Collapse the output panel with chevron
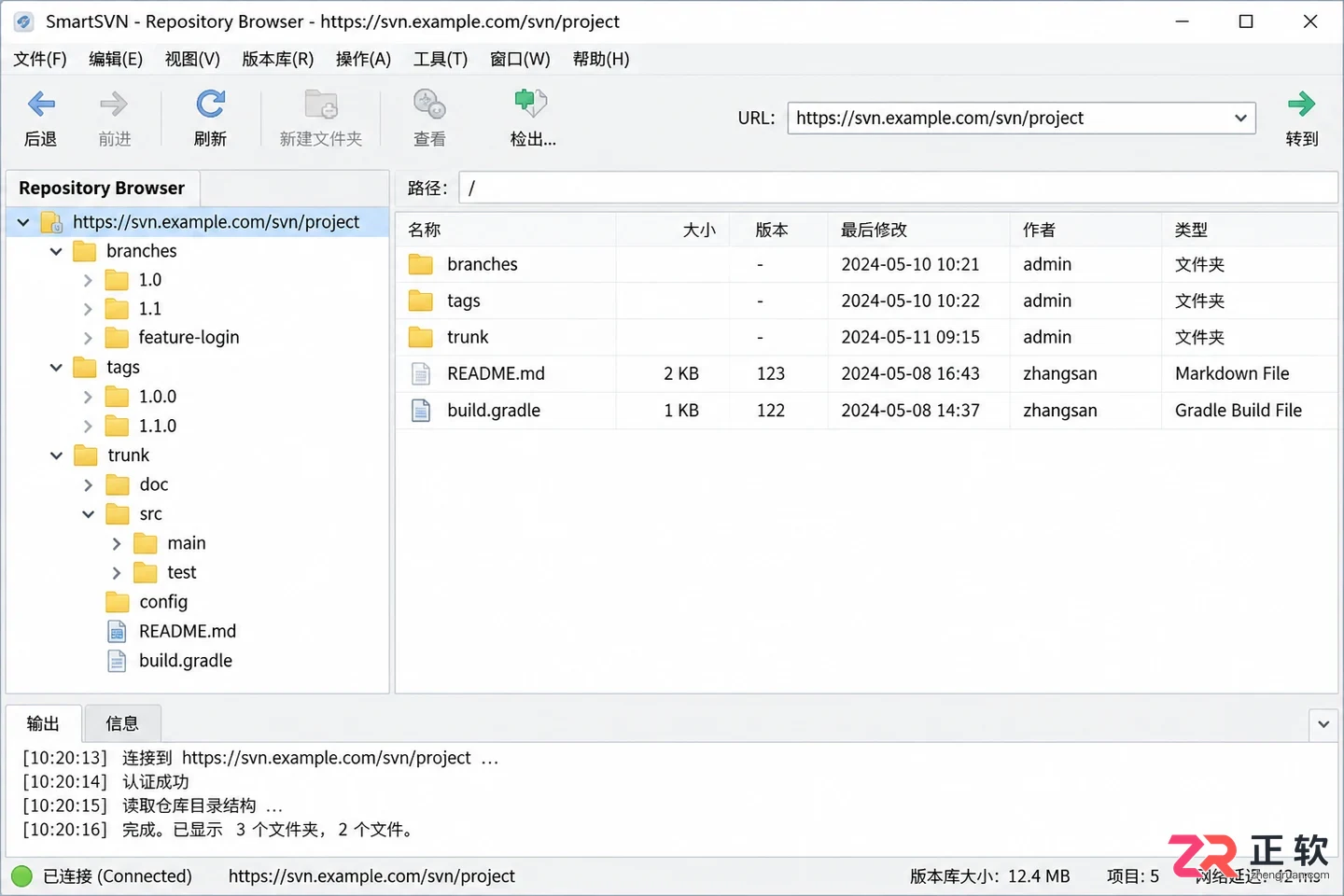The image size is (1344, 896). point(1323,724)
